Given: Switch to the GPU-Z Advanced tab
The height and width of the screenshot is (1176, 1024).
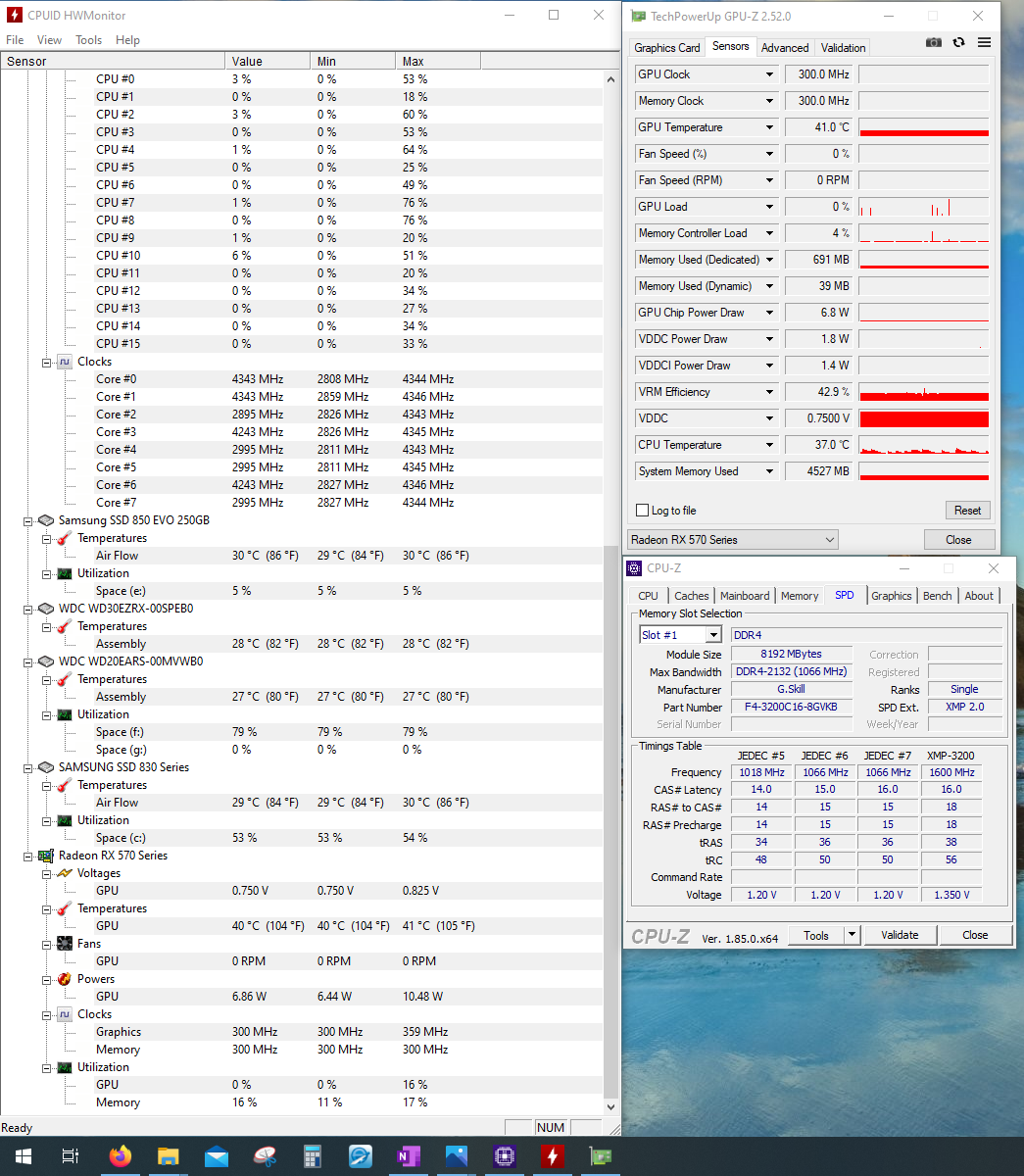Looking at the screenshot, I should [x=785, y=48].
